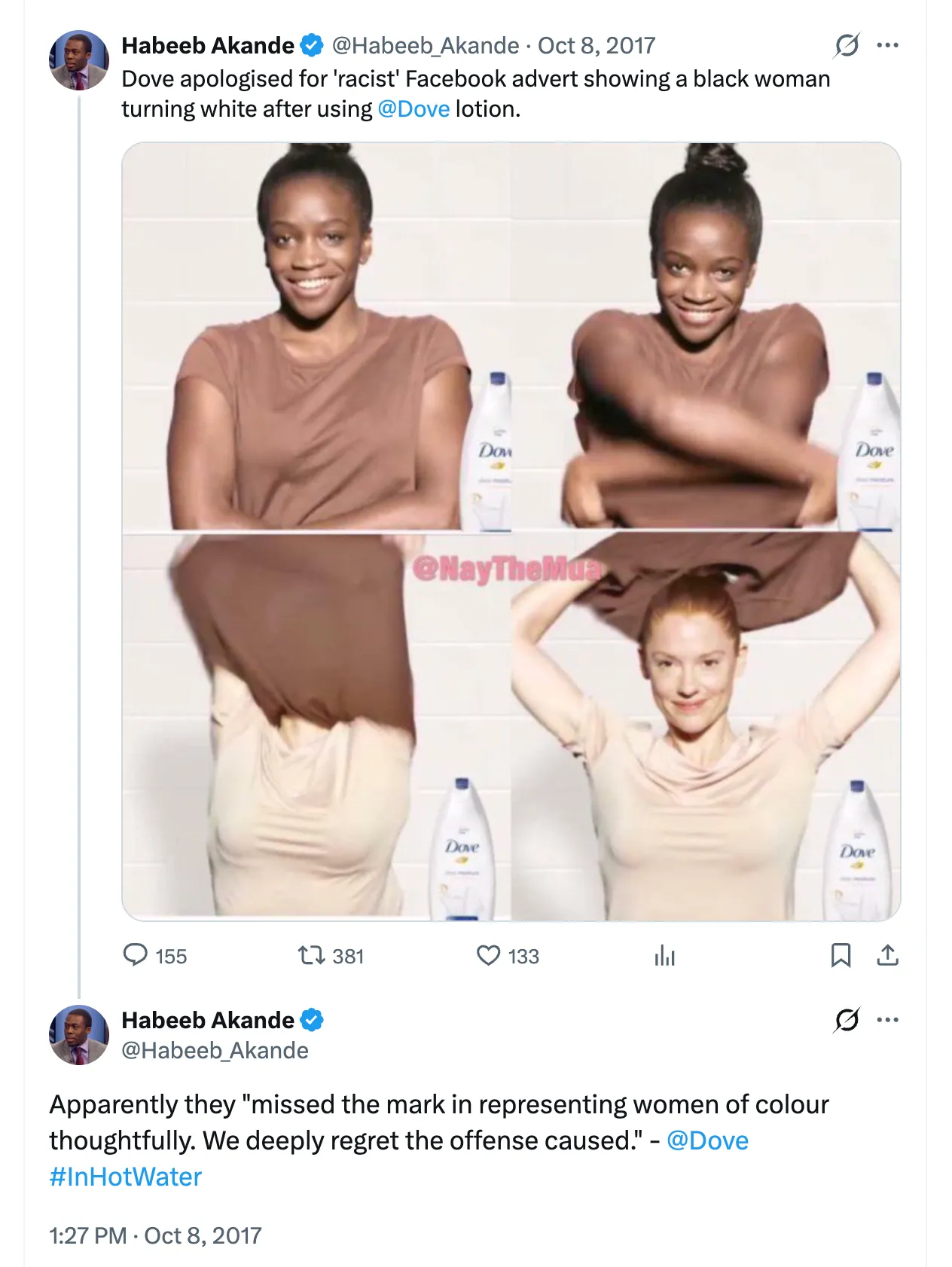Viewport: 952px width, 1267px height.
Task: Click the share upload icon
Action: pos(888,955)
